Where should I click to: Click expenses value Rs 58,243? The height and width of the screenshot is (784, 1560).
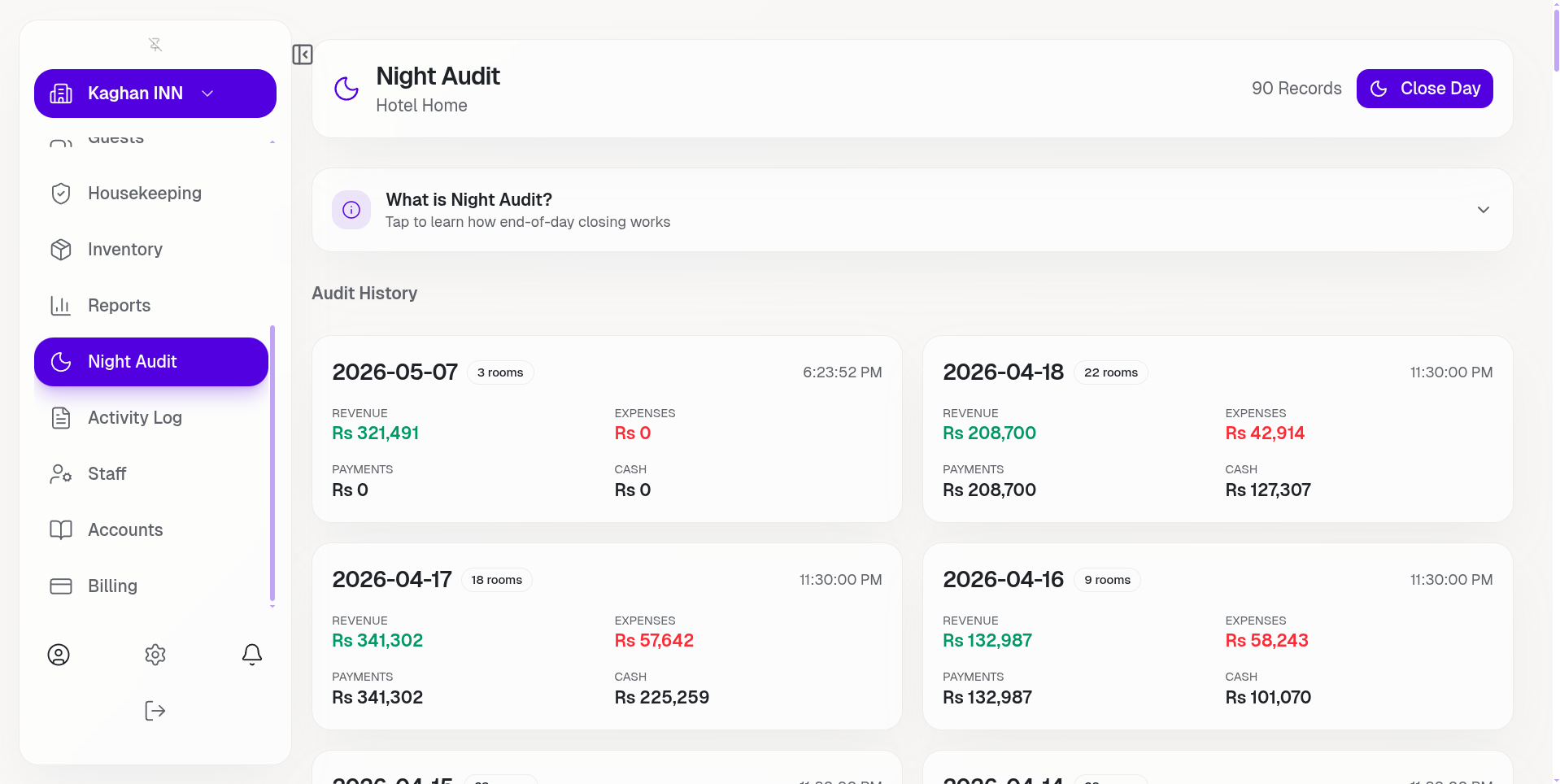pyautogui.click(x=1267, y=641)
